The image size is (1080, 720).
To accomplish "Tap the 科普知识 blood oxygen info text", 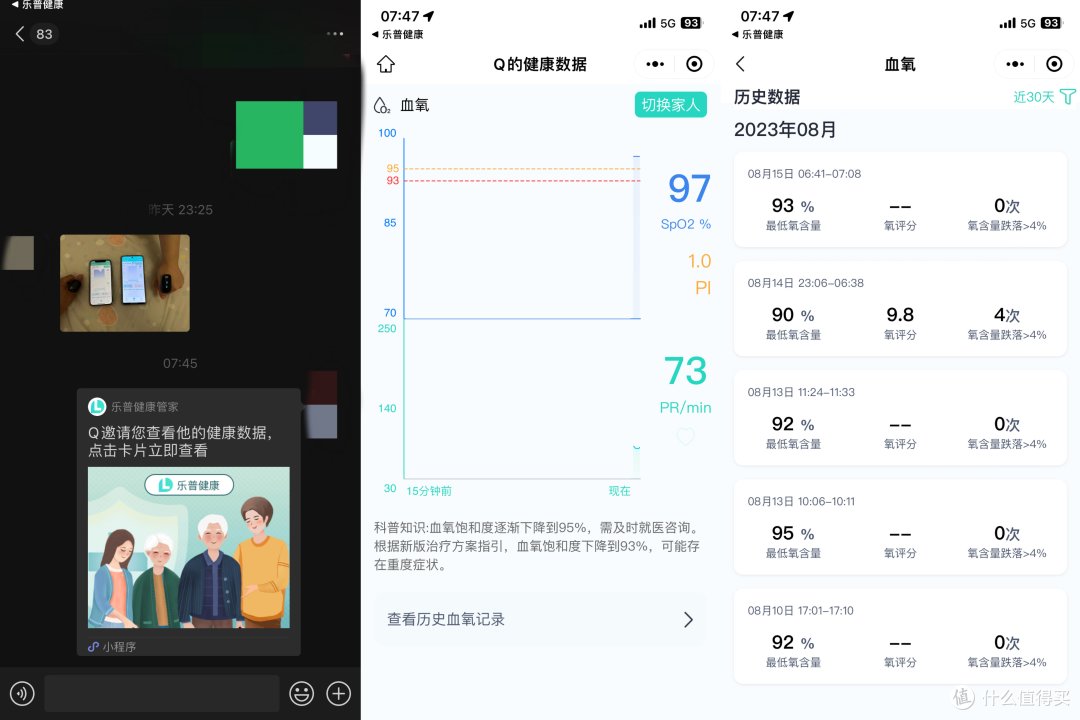I will [537, 546].
